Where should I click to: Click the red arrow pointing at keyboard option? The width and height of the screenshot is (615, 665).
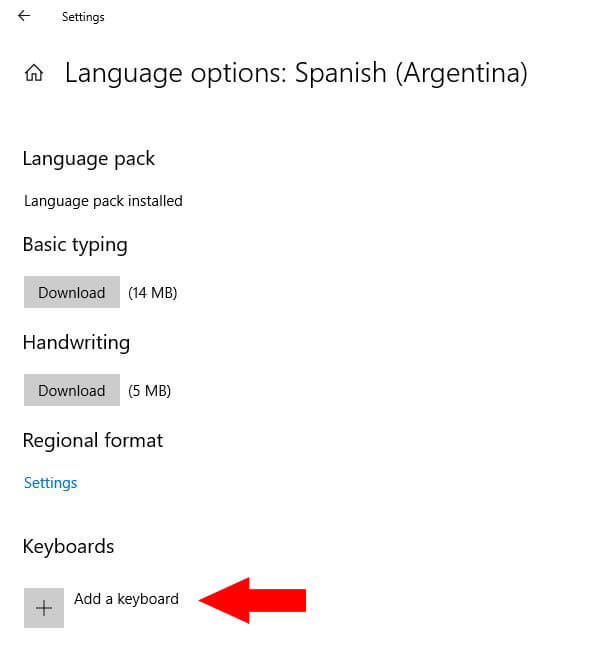click(x=253, y=600)
